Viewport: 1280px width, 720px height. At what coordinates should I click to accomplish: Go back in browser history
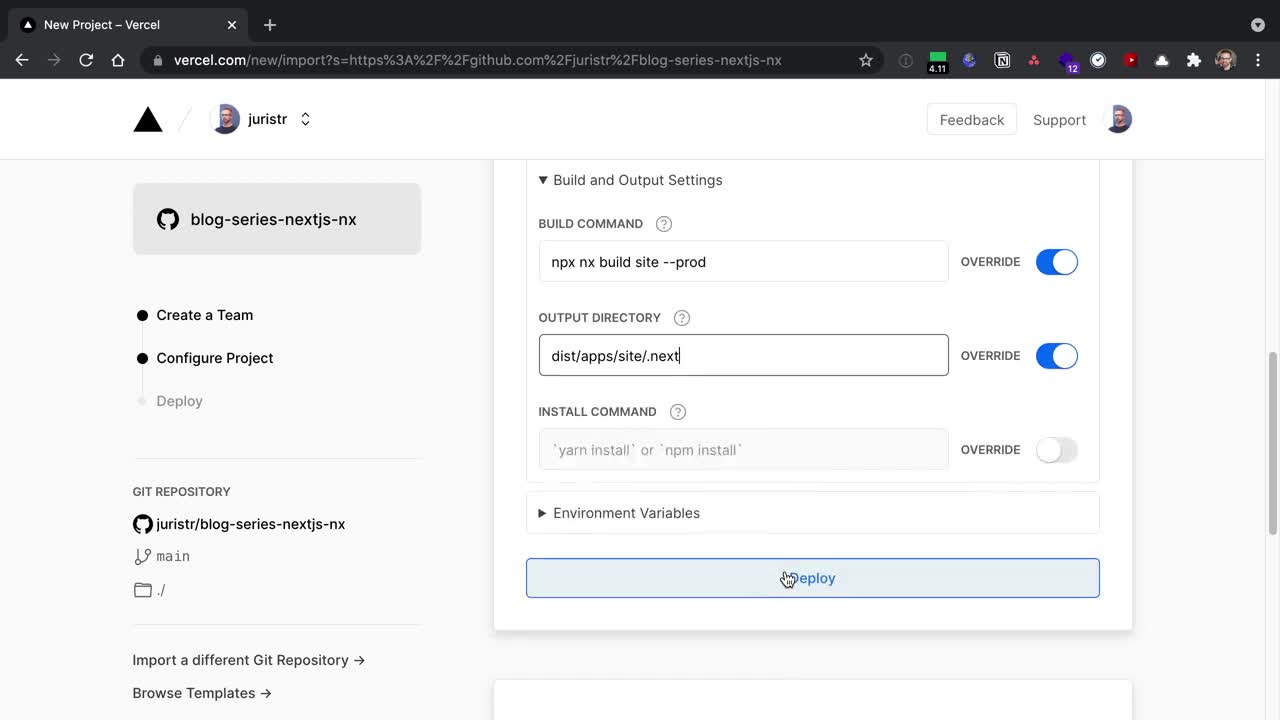point(22,60)
